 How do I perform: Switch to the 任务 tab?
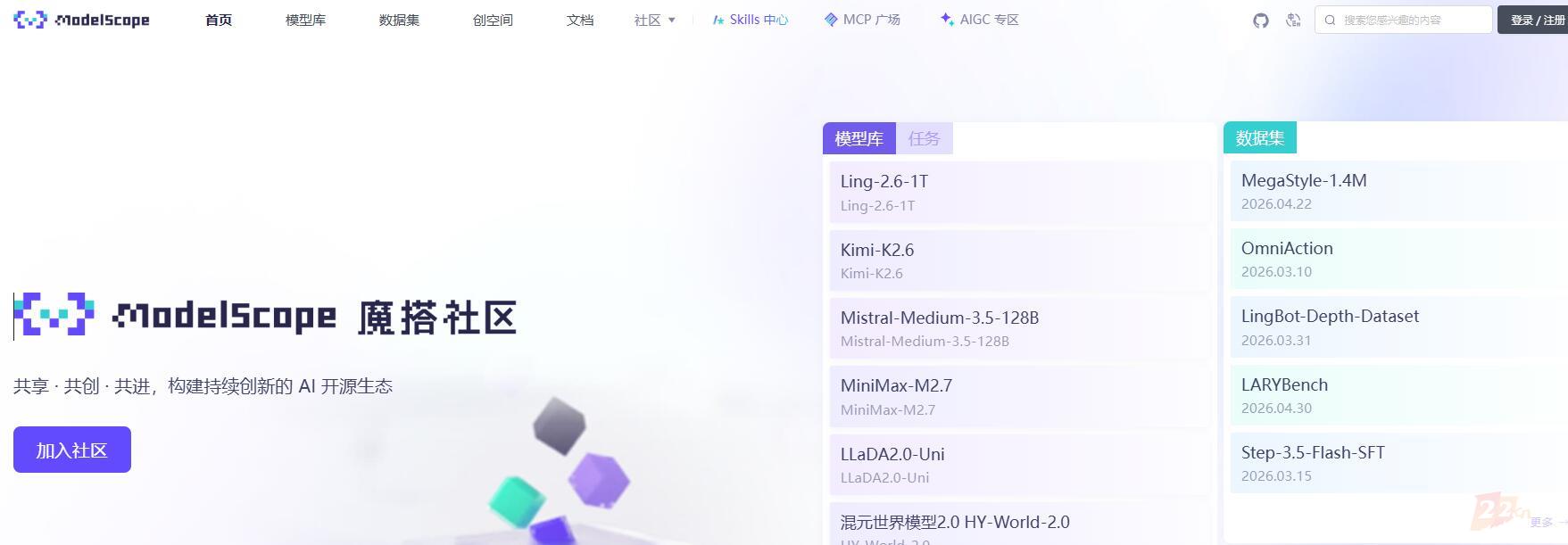tap(925, 138)
